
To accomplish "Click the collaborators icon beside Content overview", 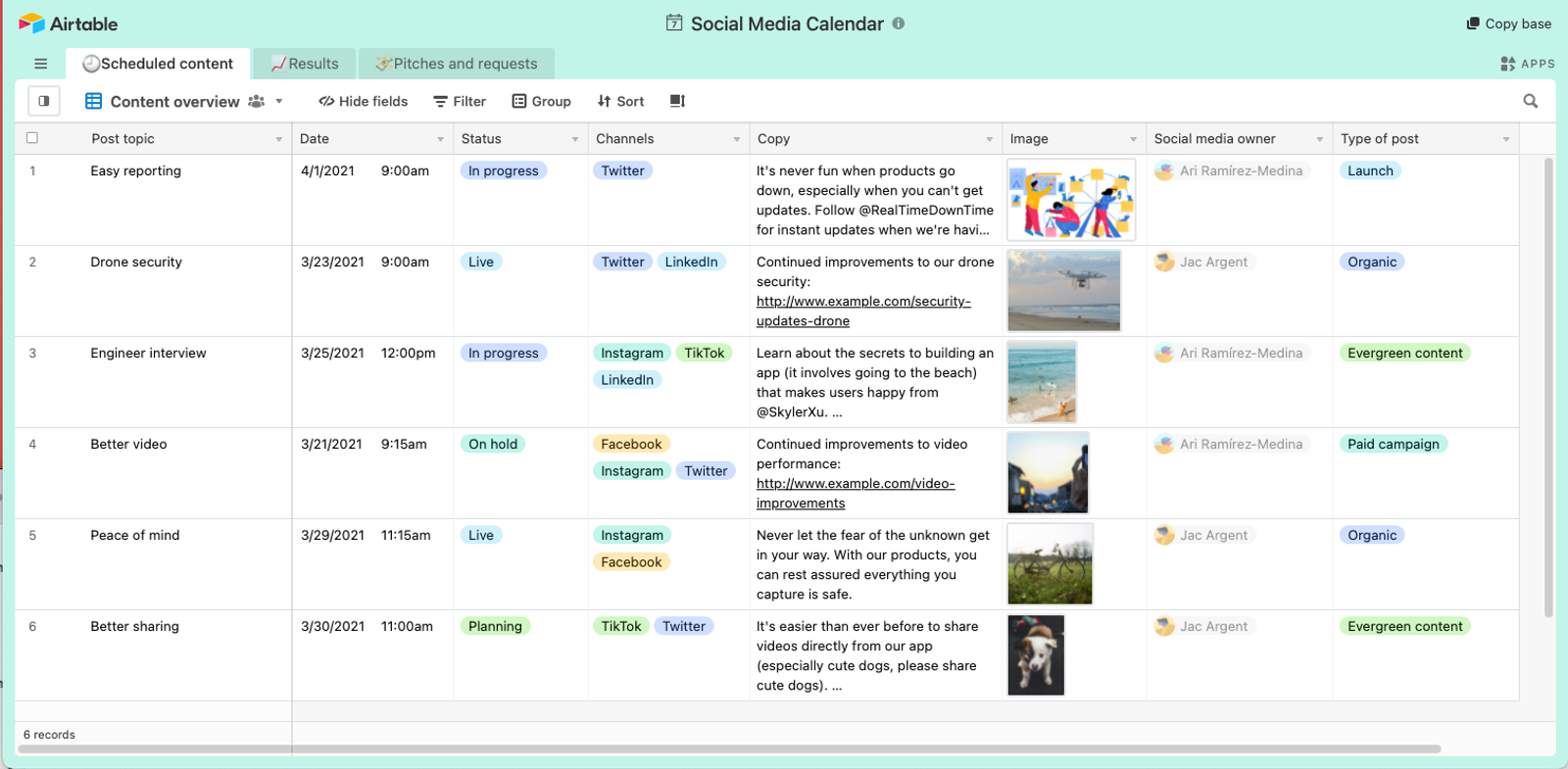I will [x=257, y=101].
